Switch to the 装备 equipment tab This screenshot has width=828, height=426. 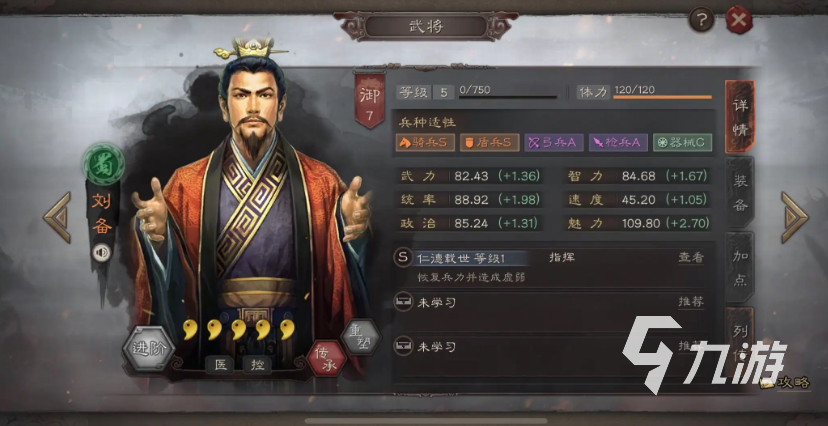pos(740,192)
